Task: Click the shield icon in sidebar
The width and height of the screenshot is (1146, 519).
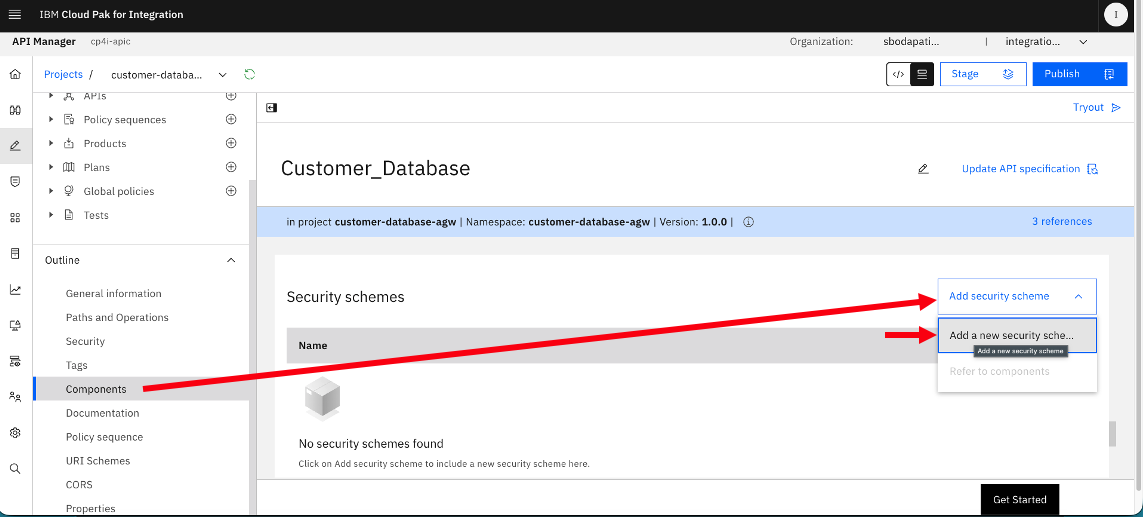Action: point(15,181)
